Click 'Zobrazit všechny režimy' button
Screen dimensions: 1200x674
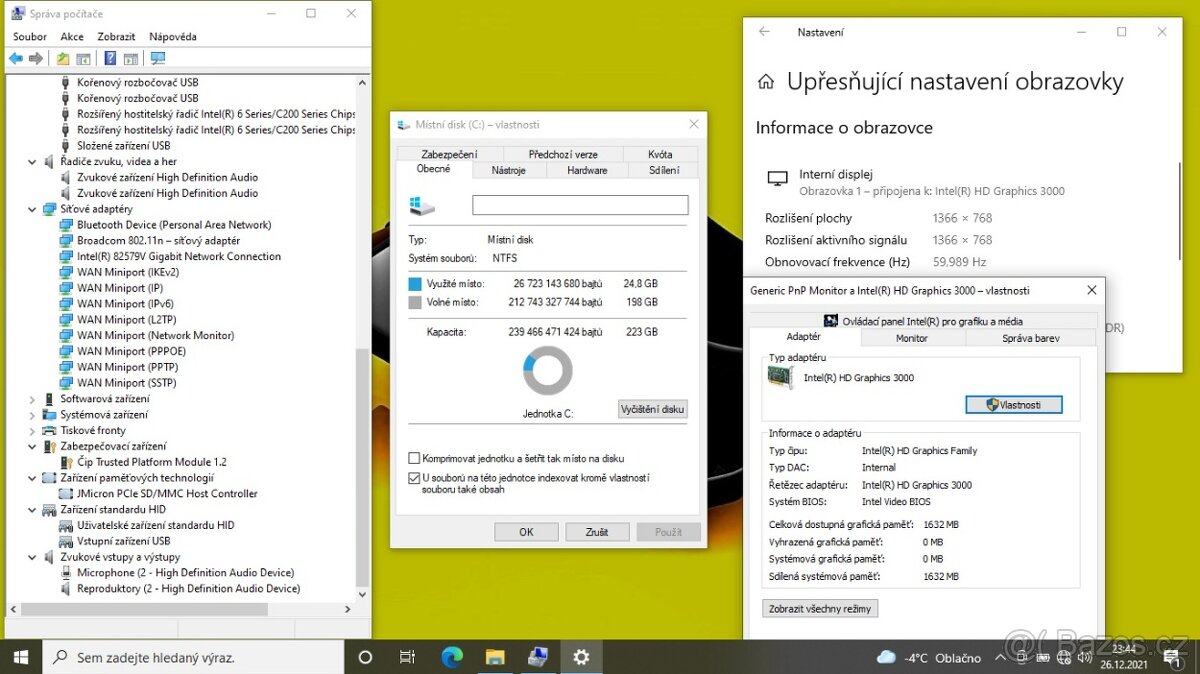pyautogui.click(x=820, y=608)
